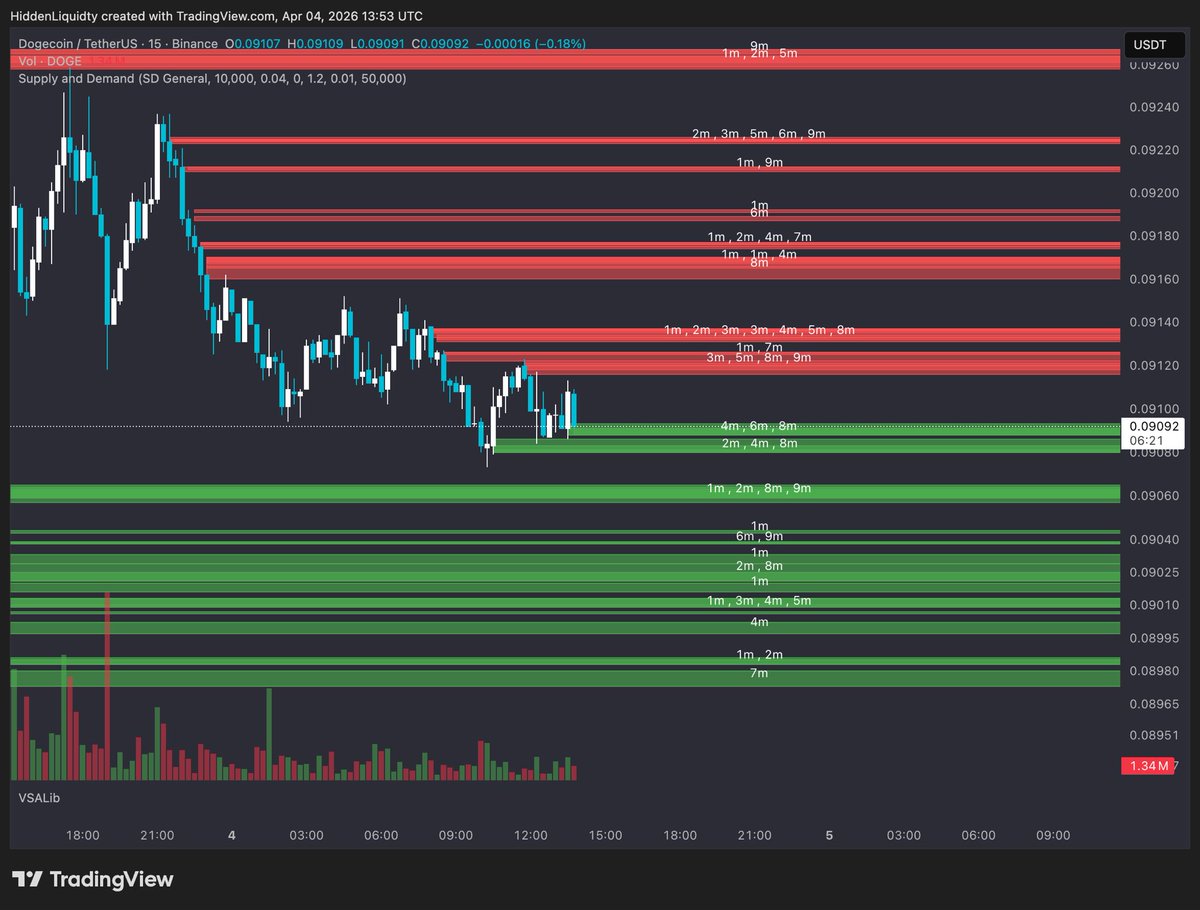Select red zone label '1m , 2m , 5m'
Screen dimensions: 1200x910
tap(759, 53)
